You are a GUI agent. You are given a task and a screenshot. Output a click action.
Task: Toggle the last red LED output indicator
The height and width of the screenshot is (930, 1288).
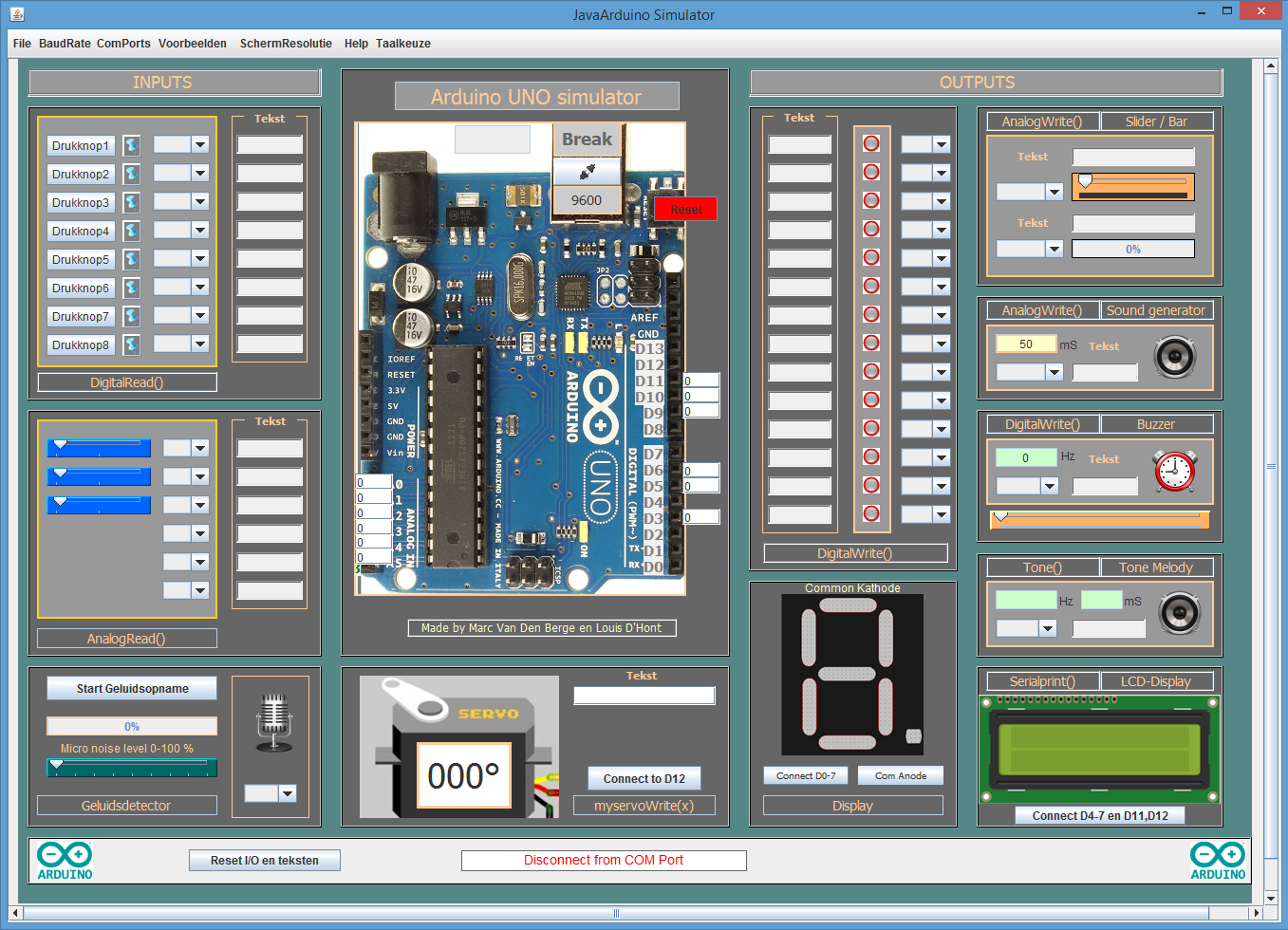[871, 513]
